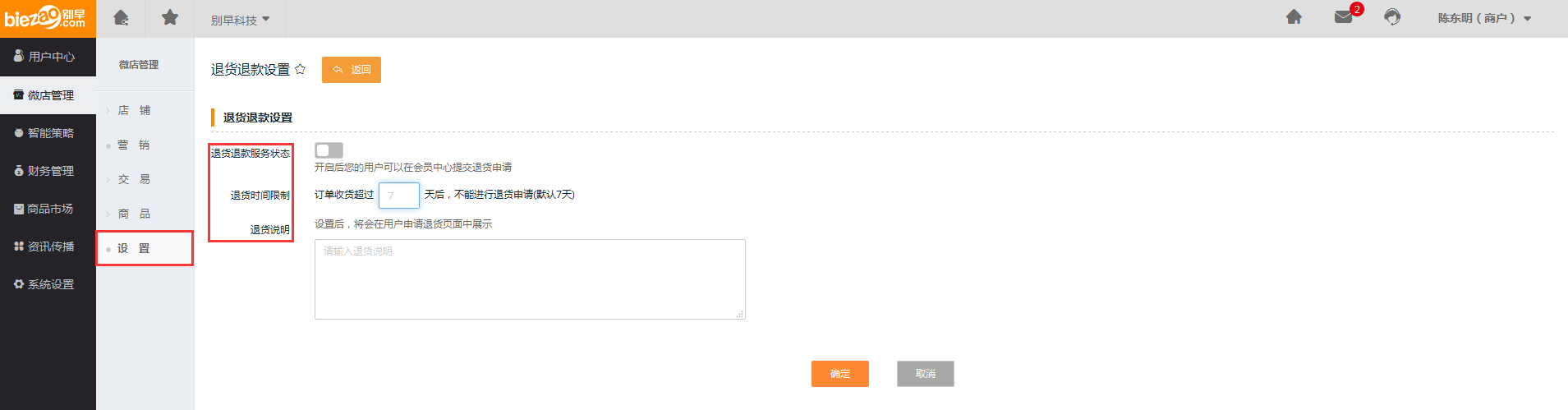Expand the 店铺 submenu item
The width and height of the screenshot is (1568, 410).
click(x=134, y=110)
